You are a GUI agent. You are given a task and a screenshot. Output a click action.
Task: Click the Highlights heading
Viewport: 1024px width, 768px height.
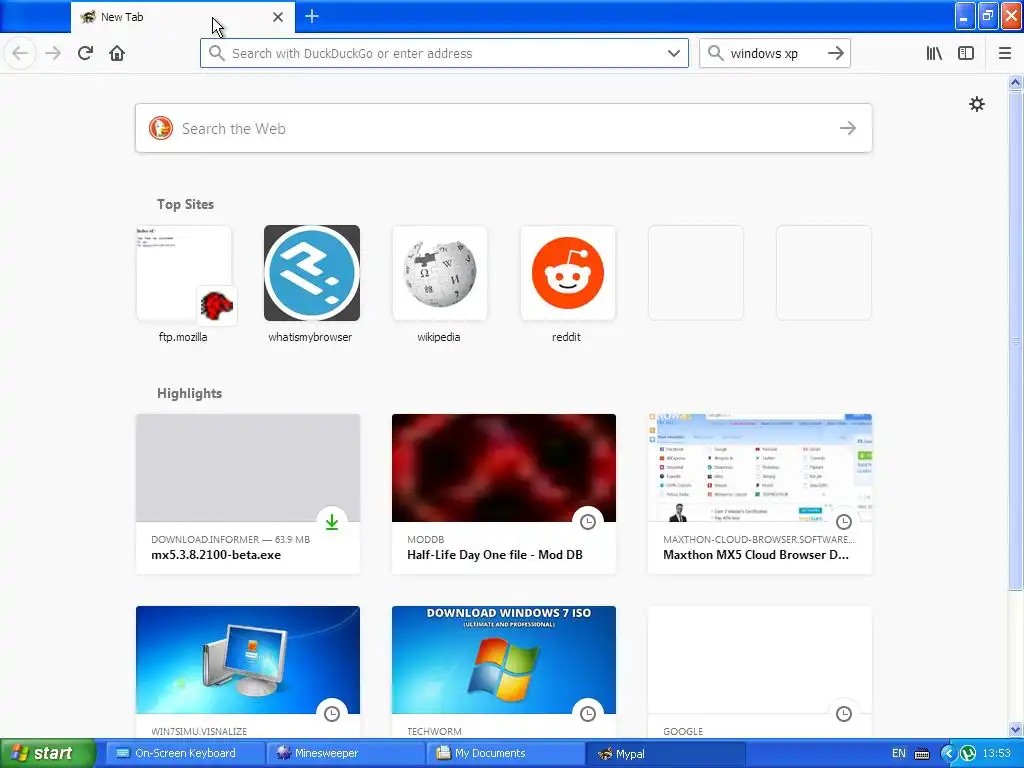pyautogui.click(x=189, y=393)
